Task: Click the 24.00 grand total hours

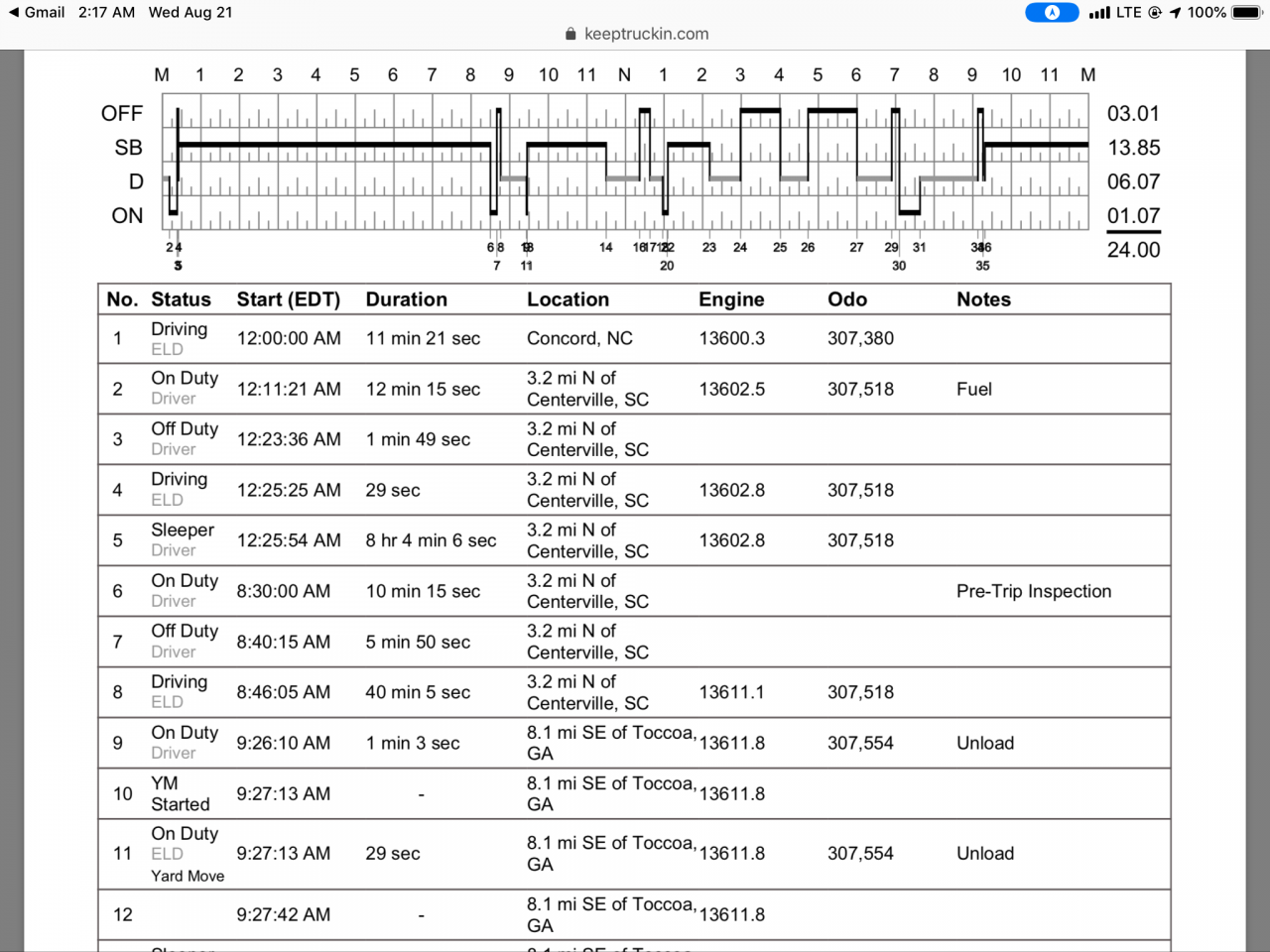Action: [1133, 250]
